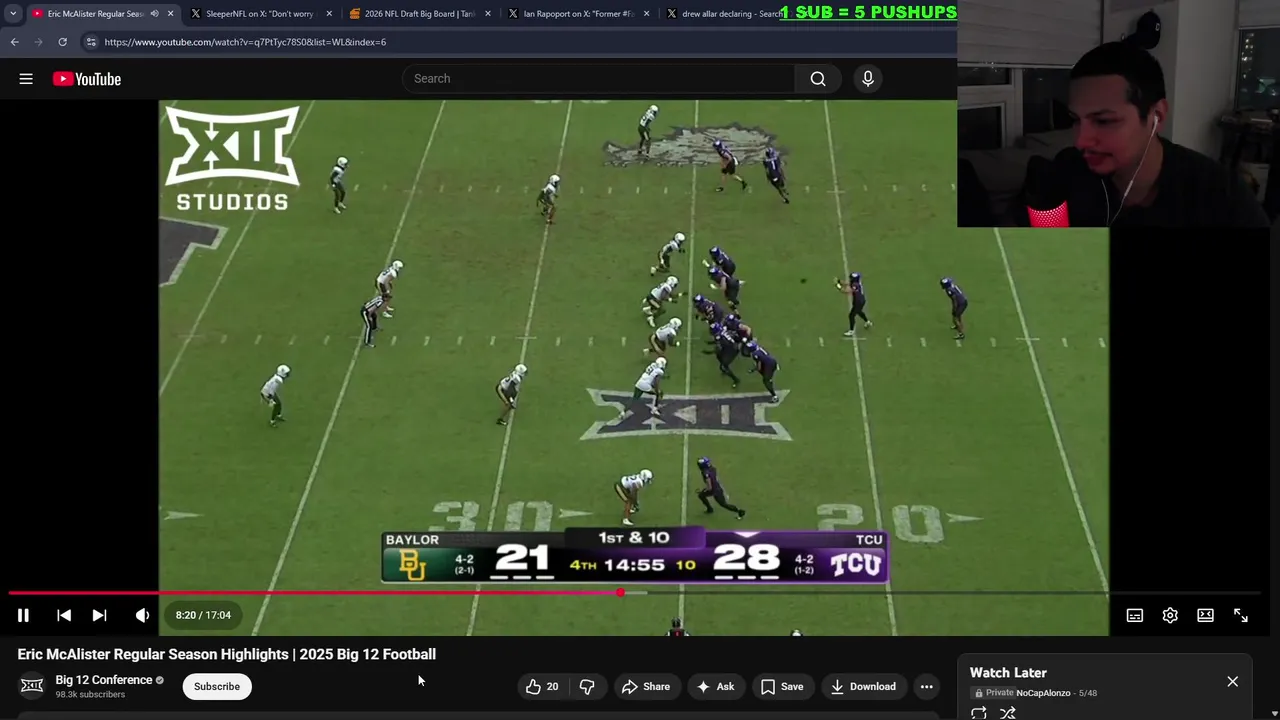The width and height of the screenshot is (1280, 720).
Task: Submit search with magnifier button
Action: pyautogui.click(x=818, y=79)
